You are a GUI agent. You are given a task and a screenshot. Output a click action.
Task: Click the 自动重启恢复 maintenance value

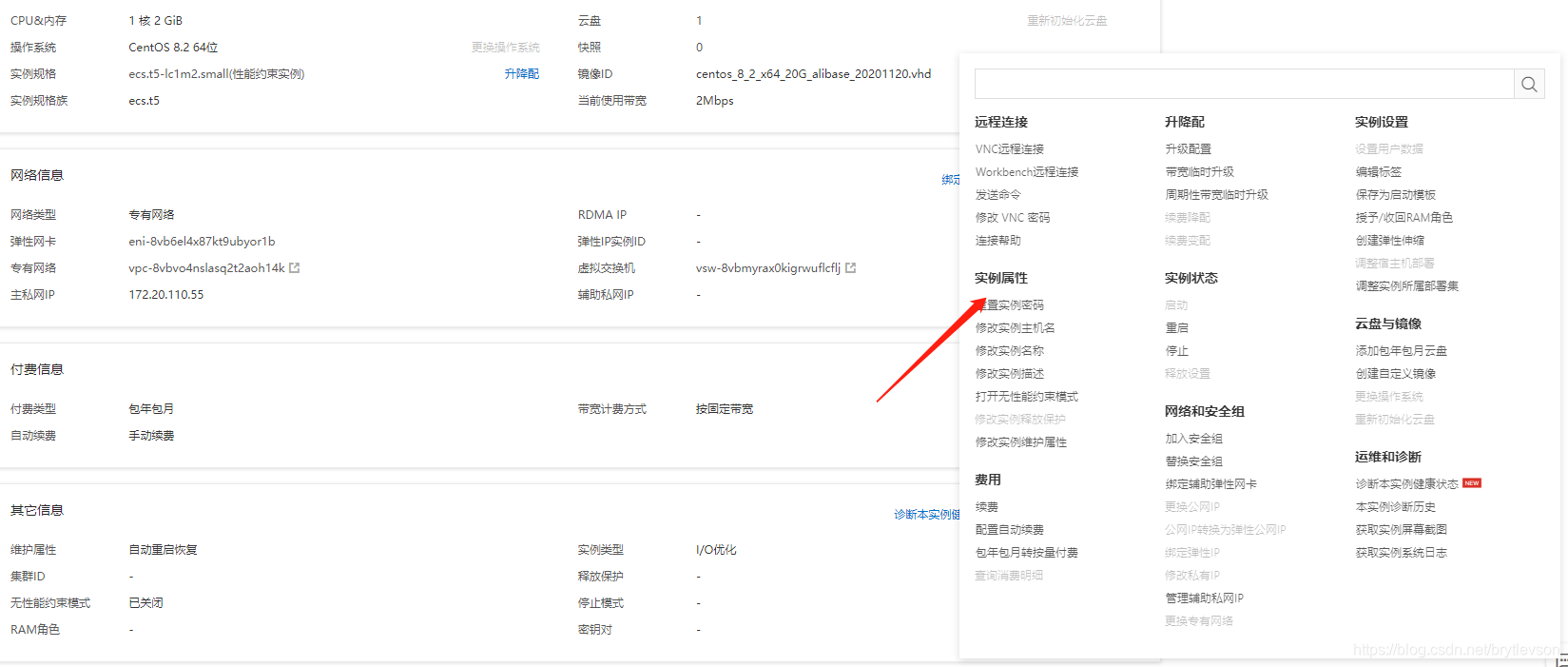[x=164, y=550]
